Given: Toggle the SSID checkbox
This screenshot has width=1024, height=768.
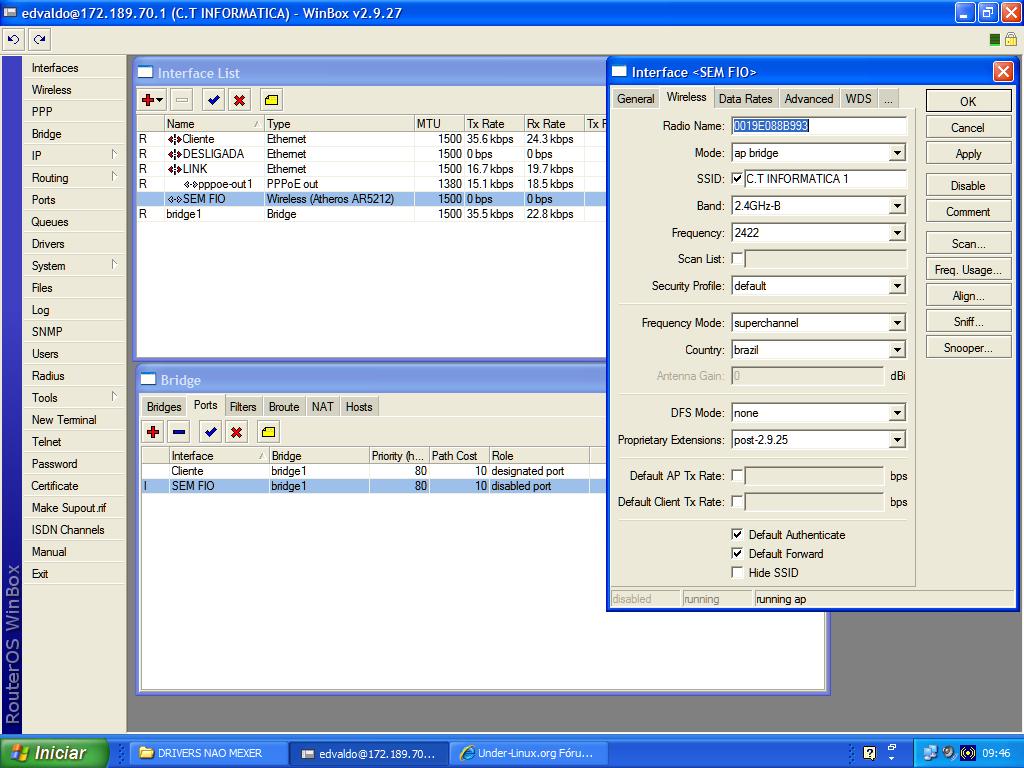Looking at the screenshot, I should coord(737,179).
